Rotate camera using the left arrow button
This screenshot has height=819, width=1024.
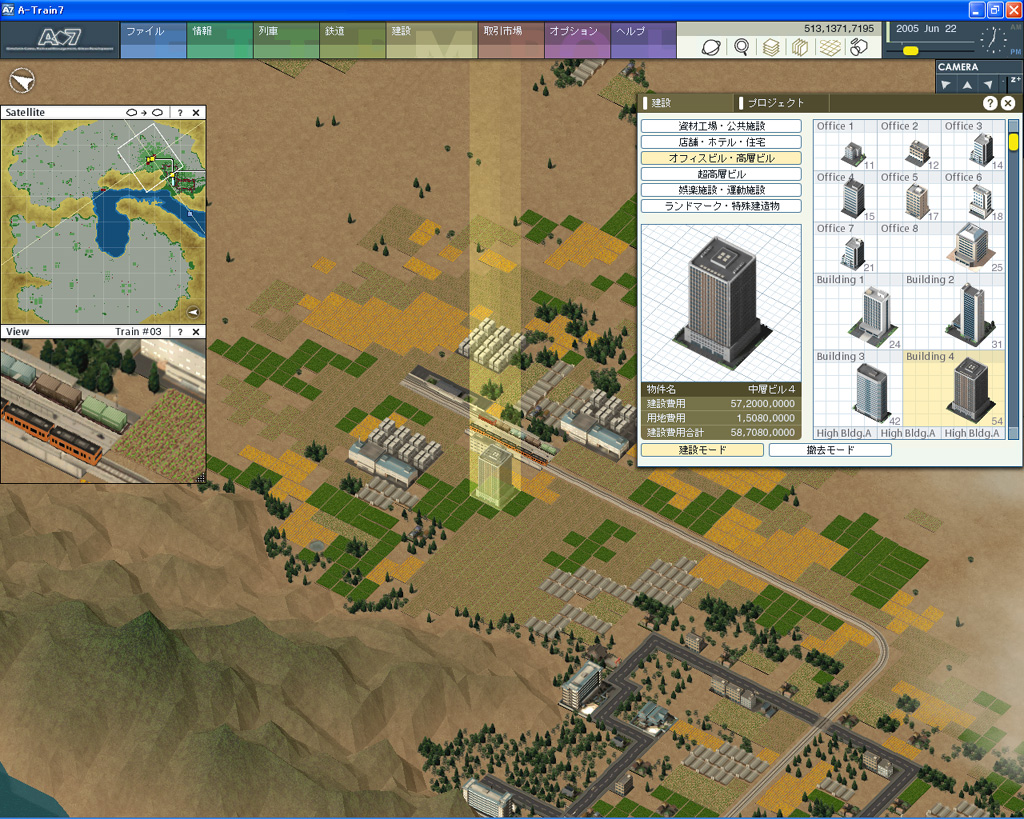click(x=945, y=85)
